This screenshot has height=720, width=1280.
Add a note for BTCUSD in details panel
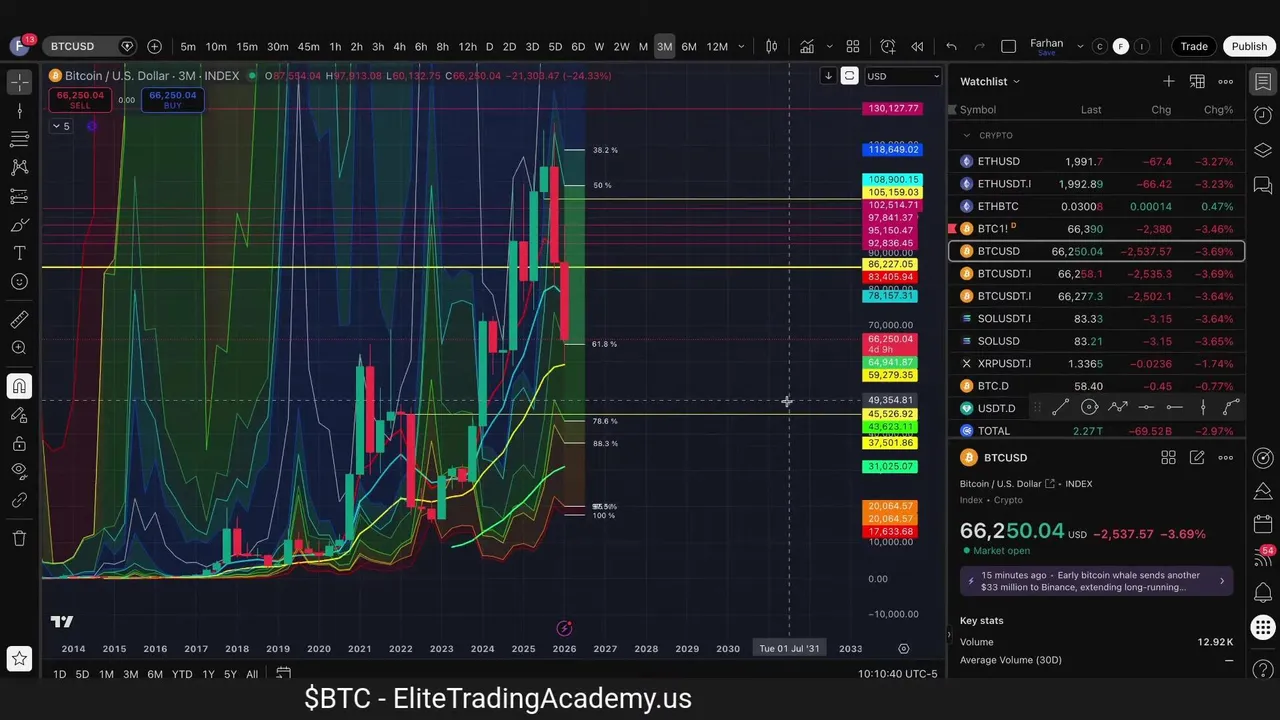click(1197, 457)
